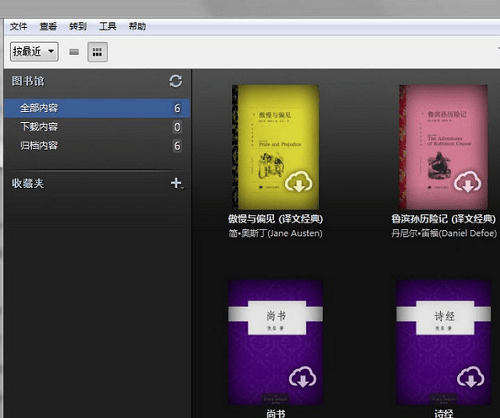Open the 转到 menu

tap(78, 26)
